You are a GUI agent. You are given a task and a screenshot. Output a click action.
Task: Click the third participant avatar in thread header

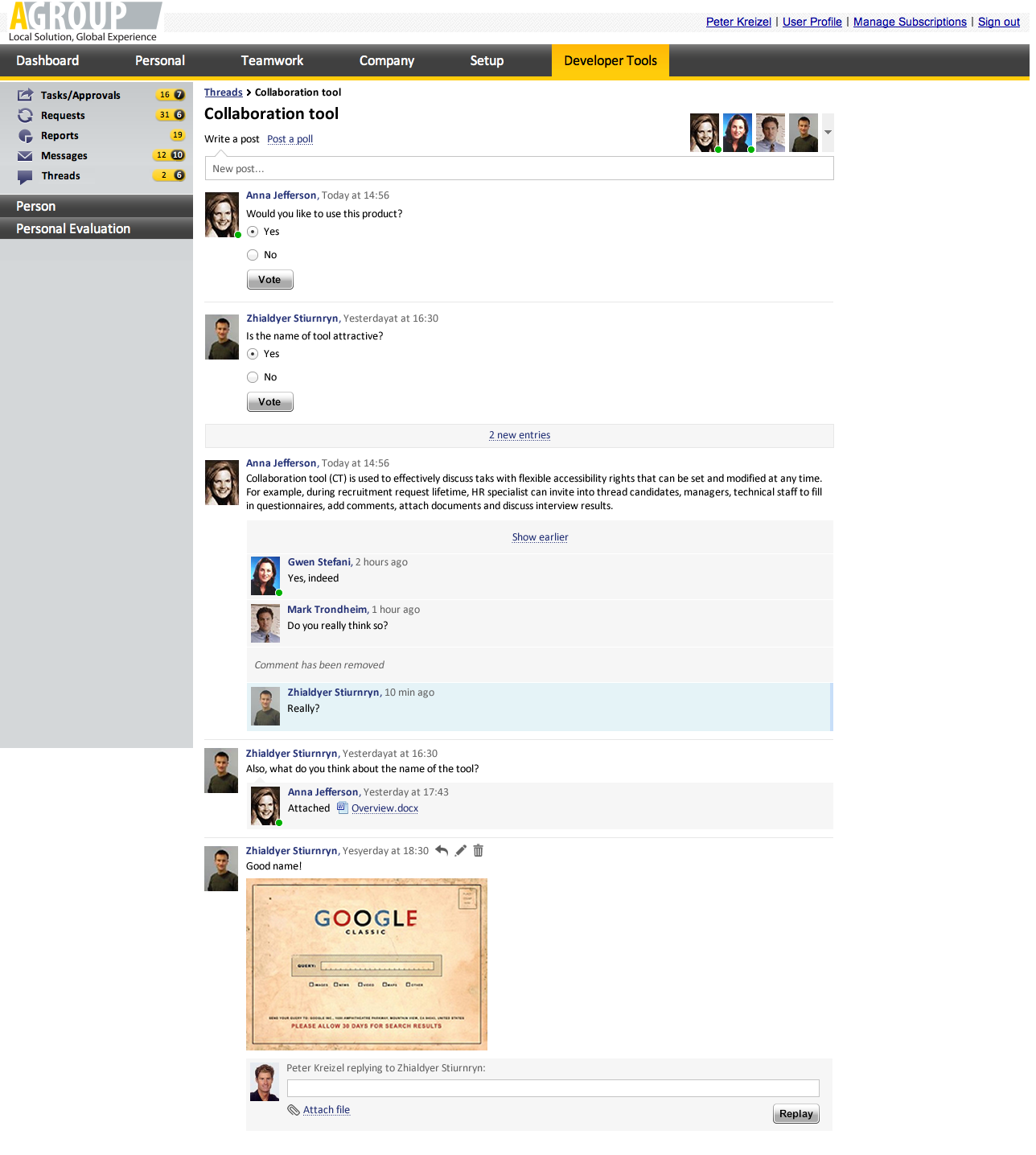771,133
